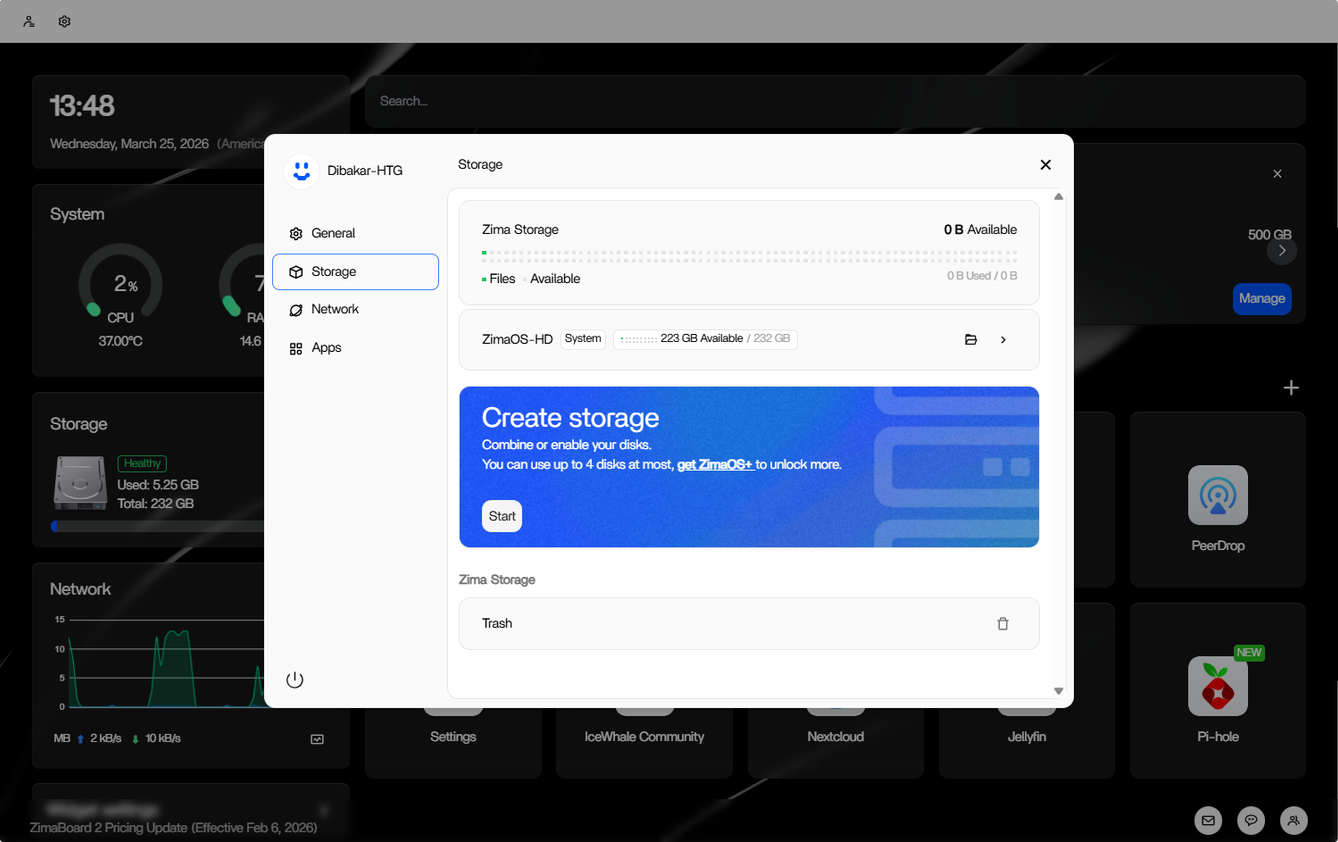Click the next arrow beside 500 GB

(x=1282, y=251)
